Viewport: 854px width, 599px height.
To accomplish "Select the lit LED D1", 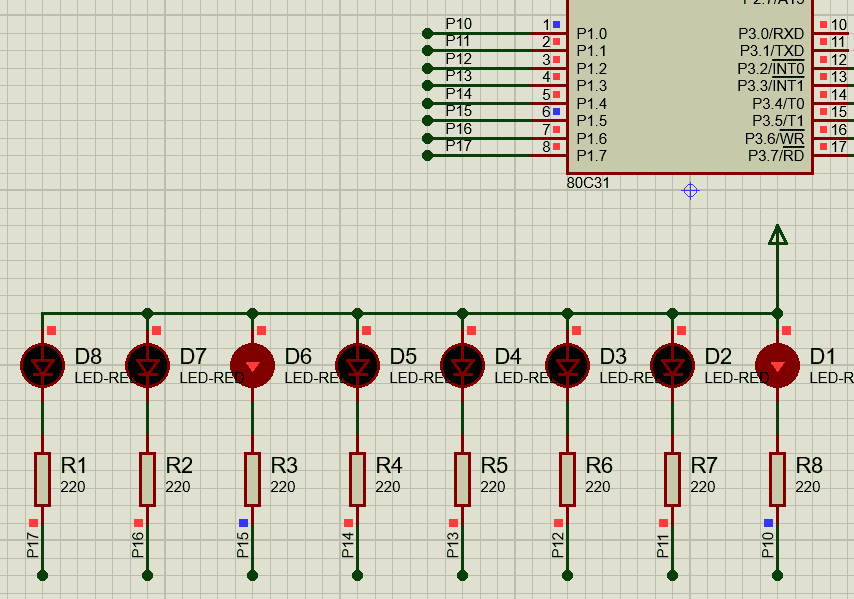I will [x=777, y=366].
